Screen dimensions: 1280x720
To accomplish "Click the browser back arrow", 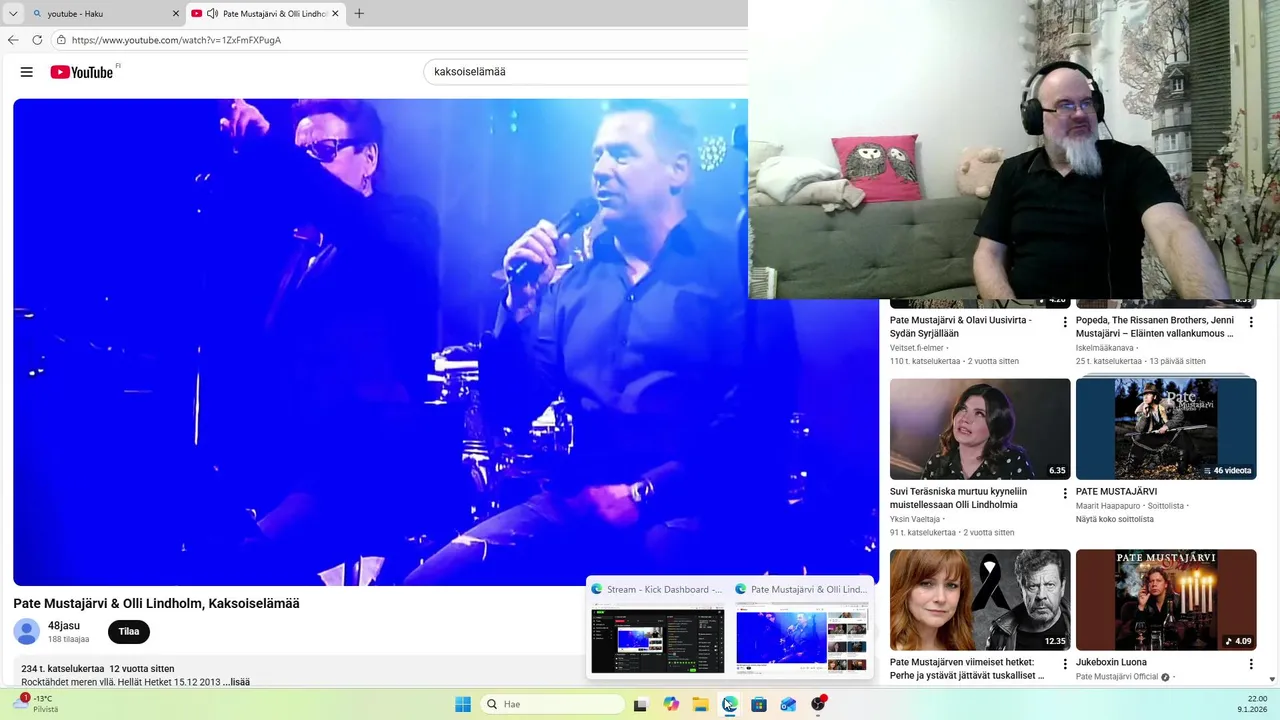I will pyautogui.click(x=13, y=40).
